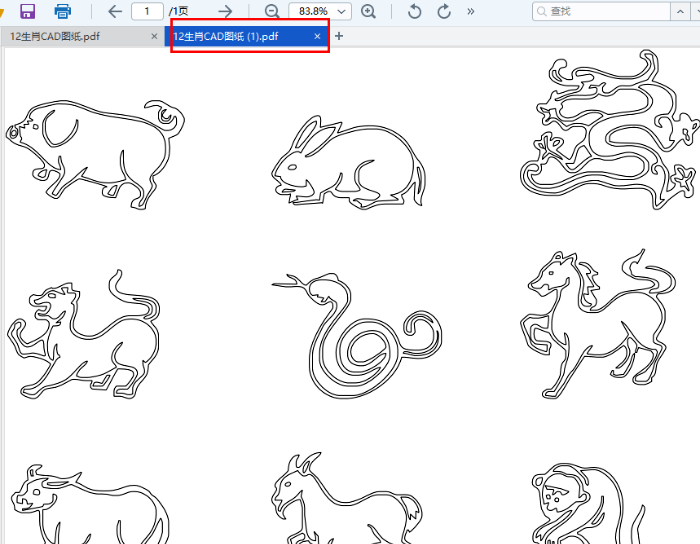This screenshot has height=544, width=700.
Task: Close the 12生肖CAD图纸 (1).pdf tab
Action: click(317, 36)
